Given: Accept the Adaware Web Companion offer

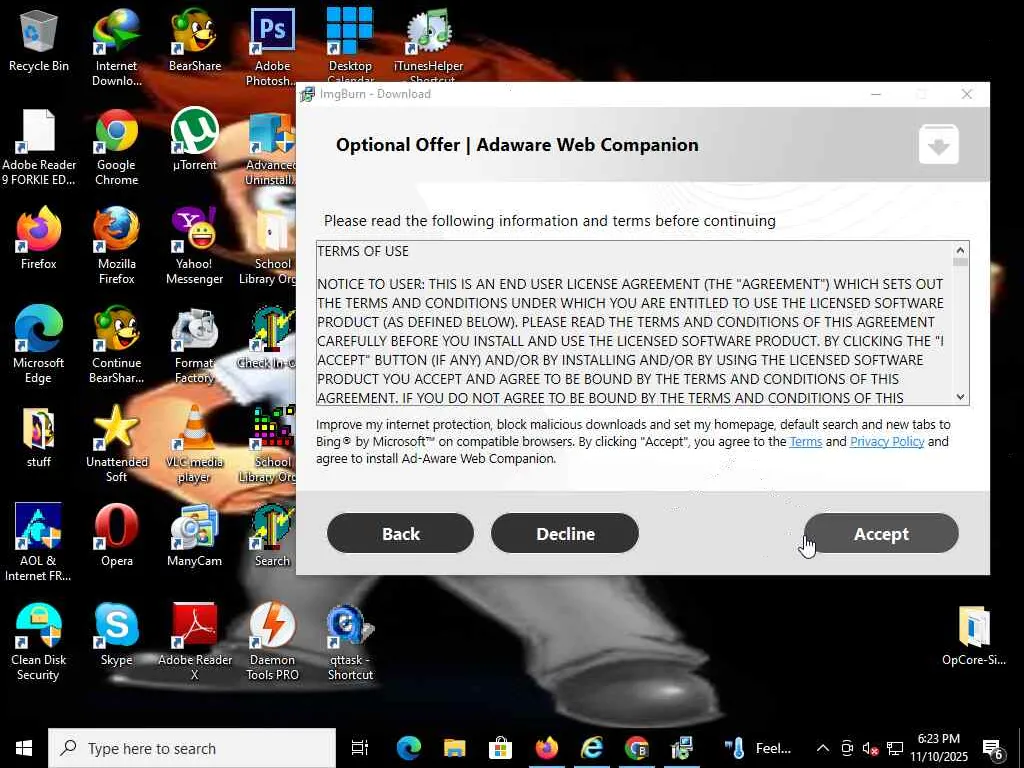Looking at the screenshot, I should tap(881, 534).
